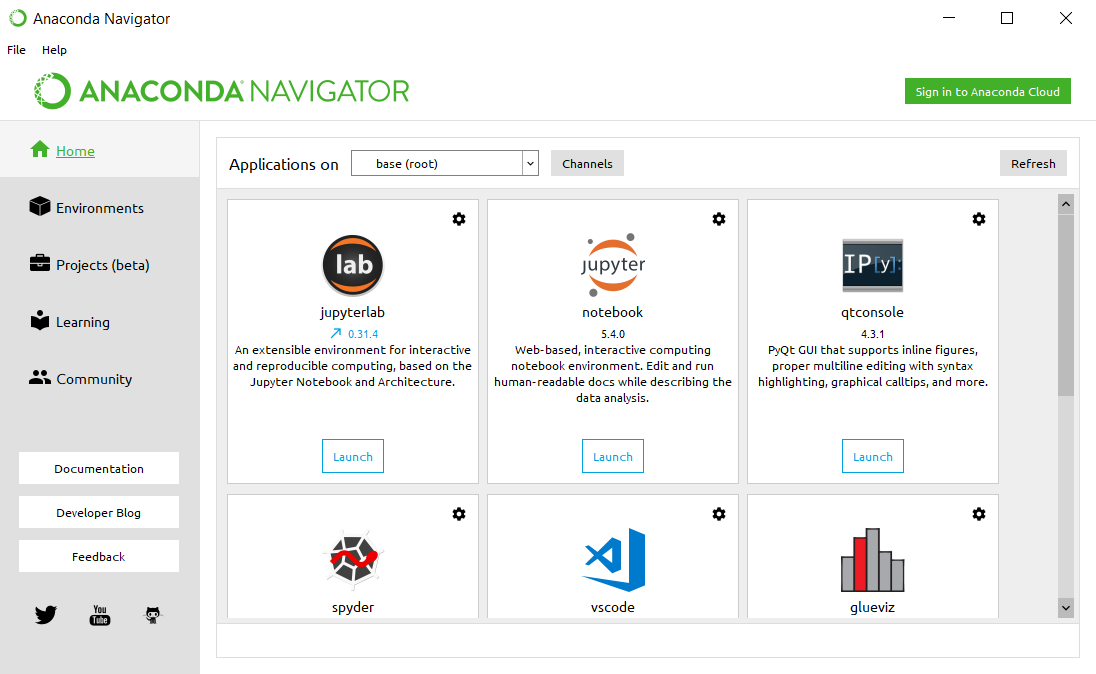The image size is (1096, 674).
Task: Click notebook version 5.4.0 text
Action: coord(612,334)
